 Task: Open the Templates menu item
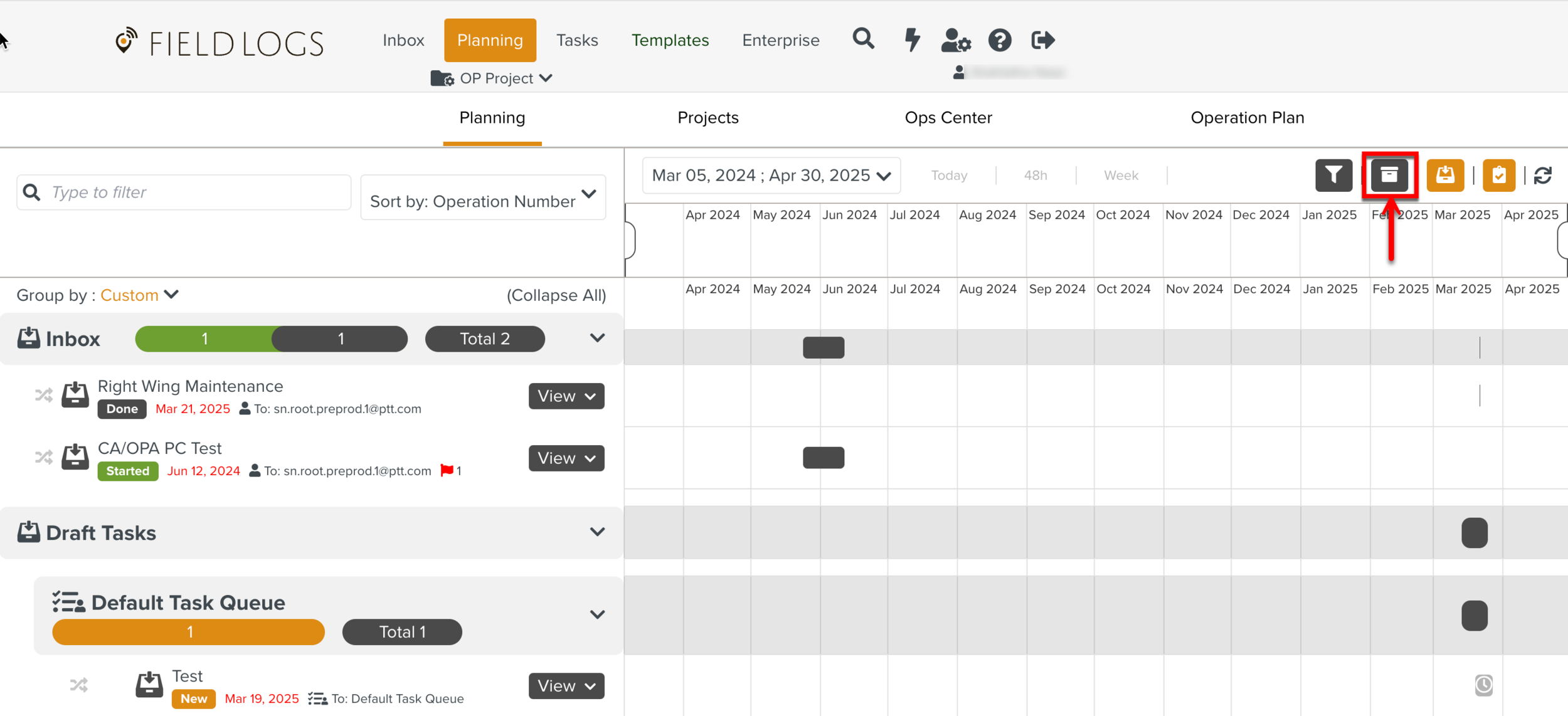pyautogui.click(x=670, y=40)
